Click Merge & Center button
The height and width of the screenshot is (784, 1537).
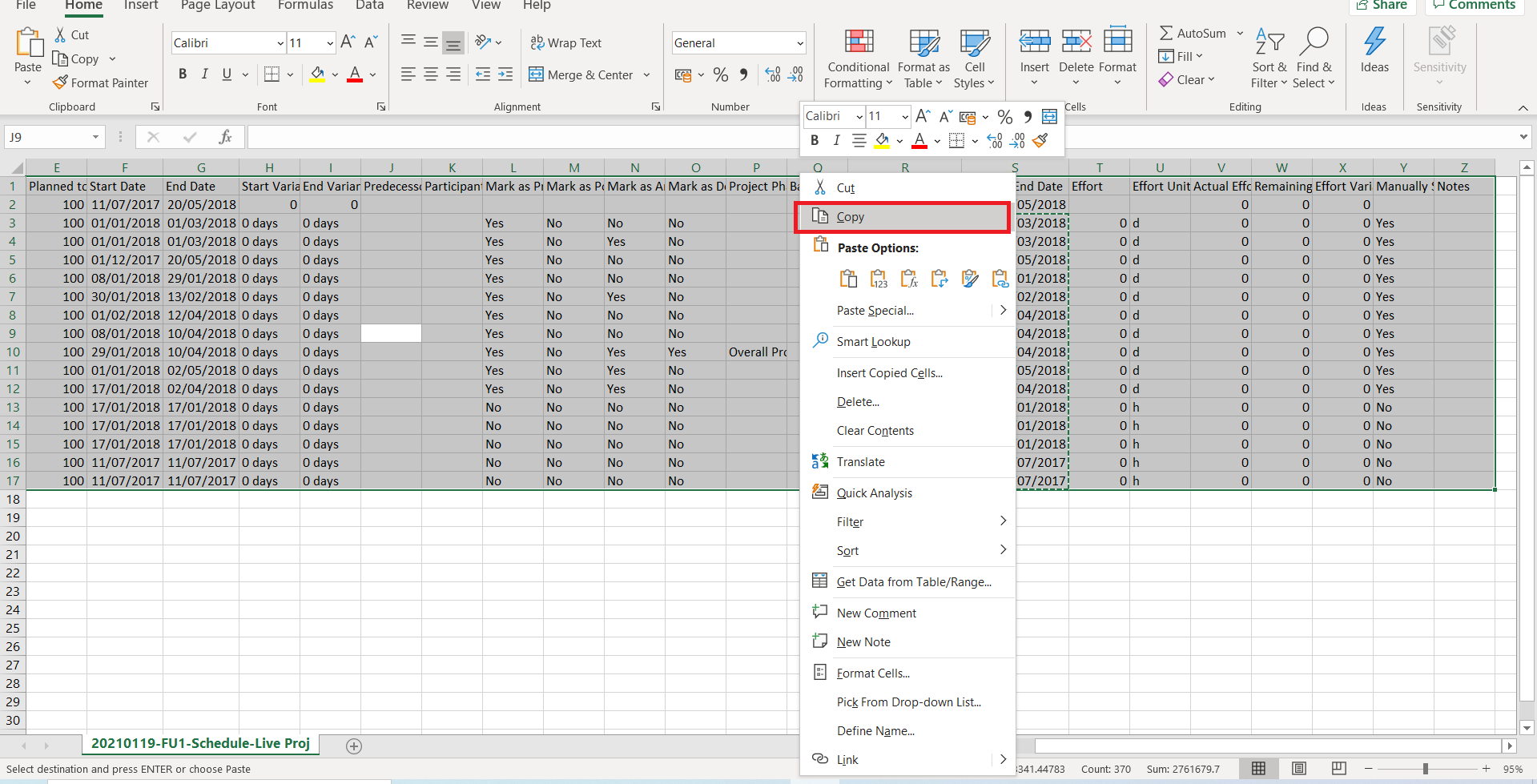pos(581,75)
